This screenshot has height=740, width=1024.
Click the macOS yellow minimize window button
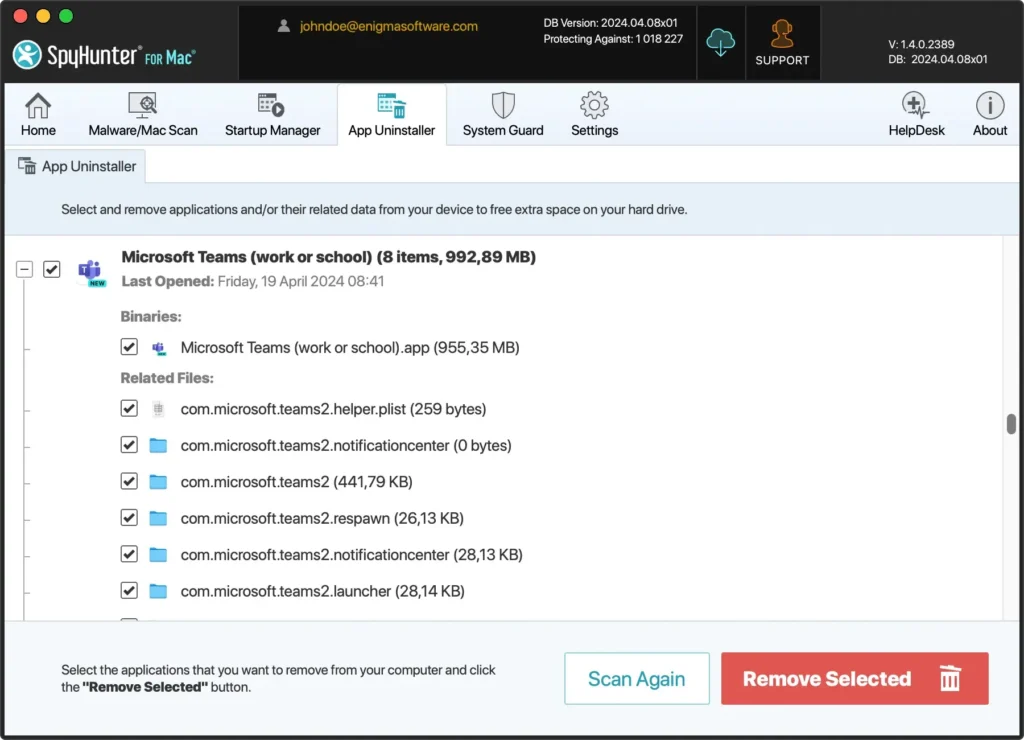pos(43,16)
